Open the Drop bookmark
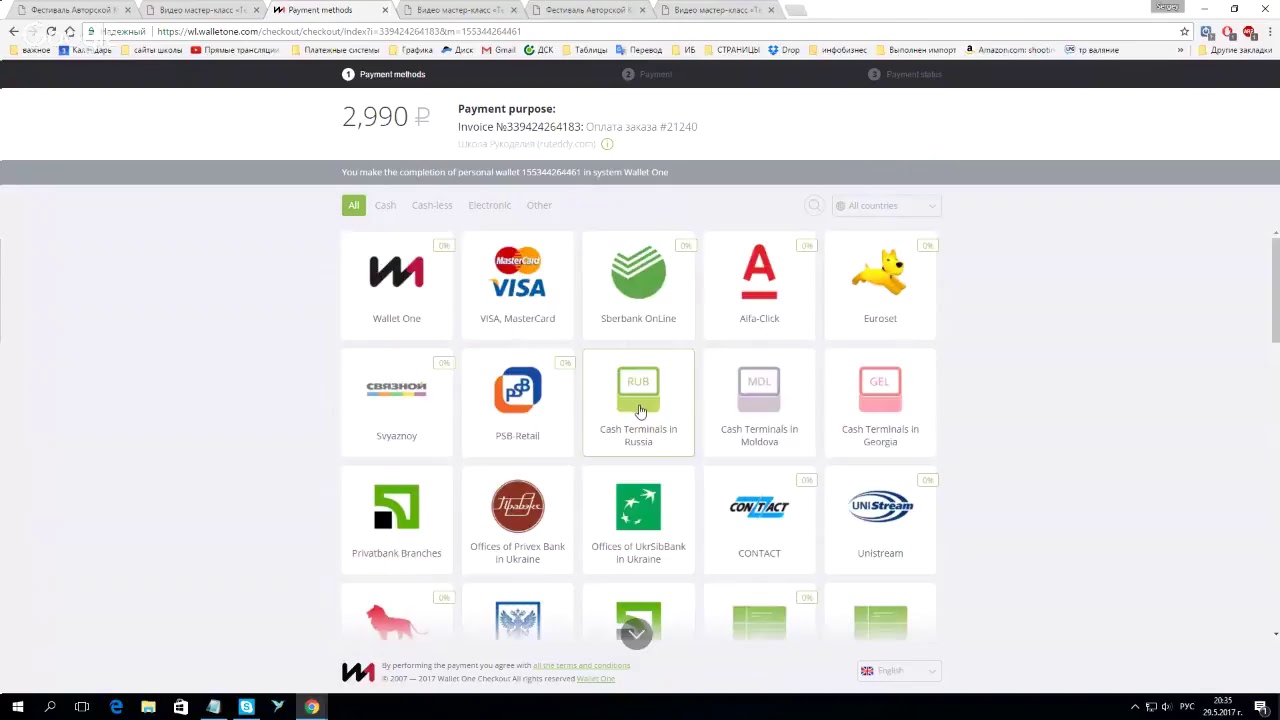This screenshot has height=720, width=1280. [x=784, y=50]
